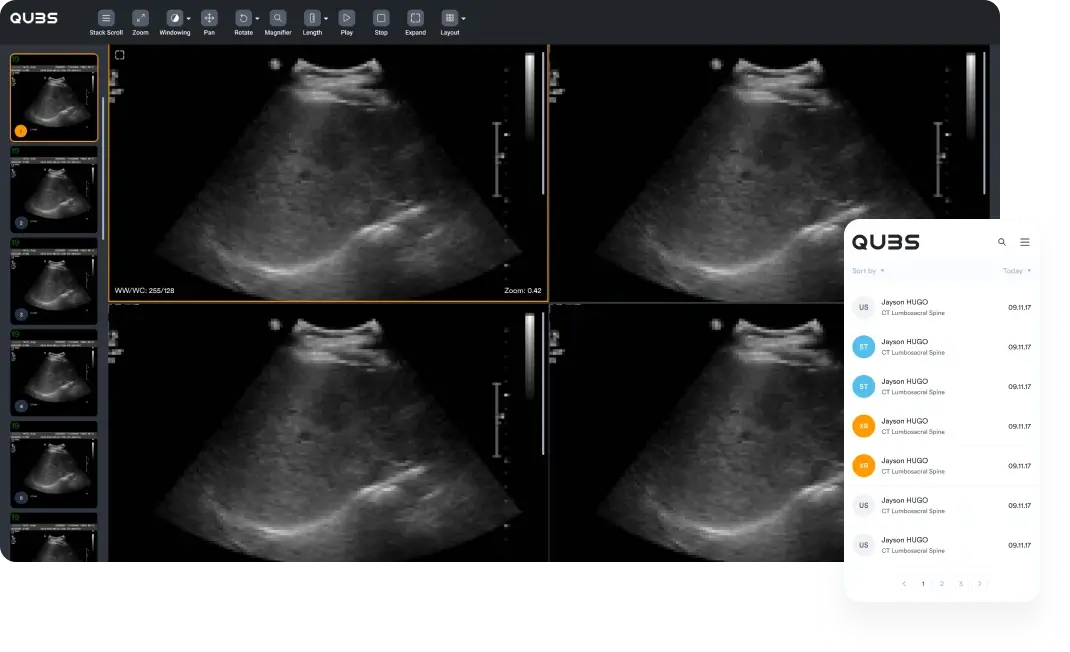Choose the Pan tool
This screenshot has height=652, width=1070.
[209, 18]
